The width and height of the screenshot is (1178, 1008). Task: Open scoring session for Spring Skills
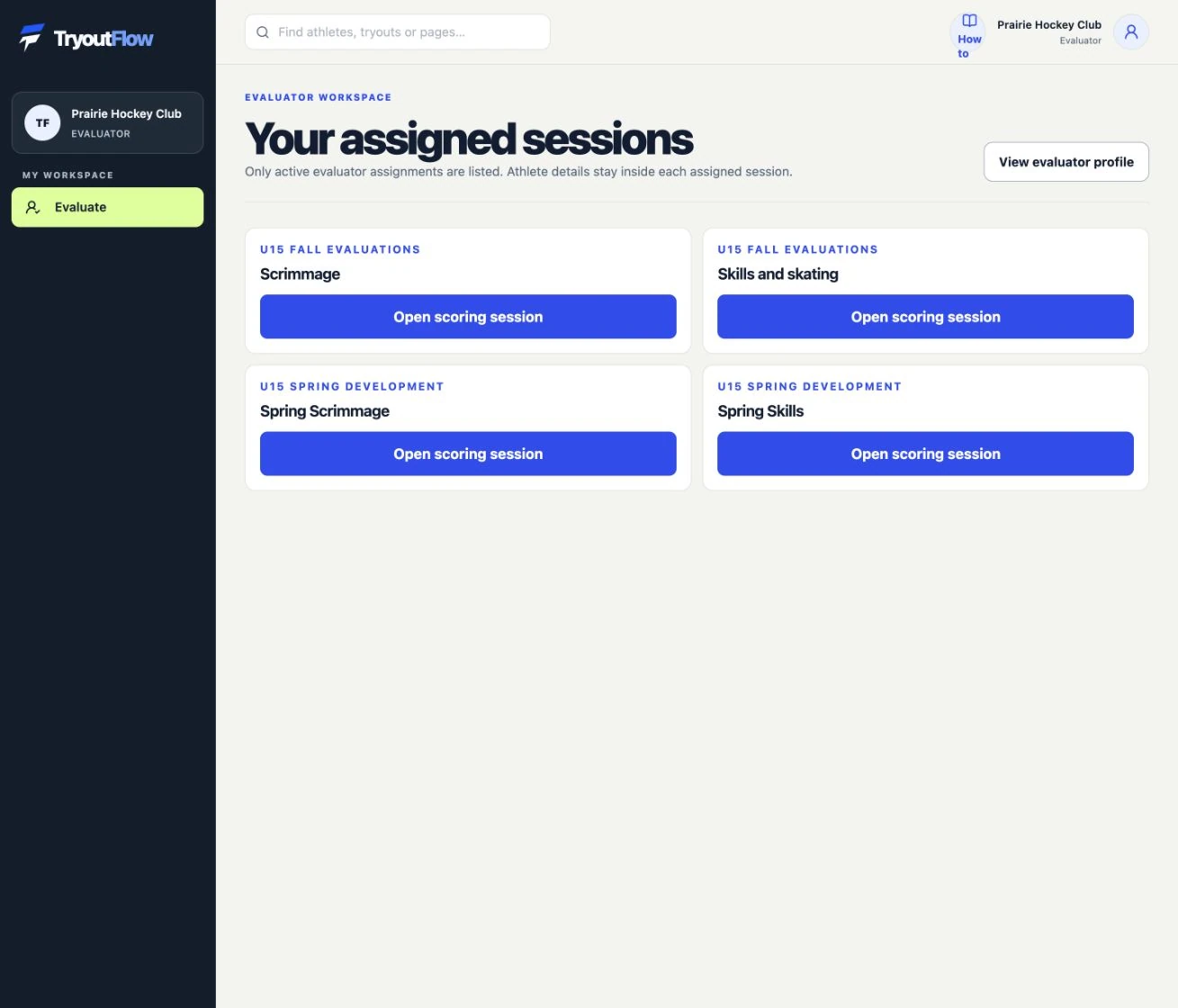point(925,454)
